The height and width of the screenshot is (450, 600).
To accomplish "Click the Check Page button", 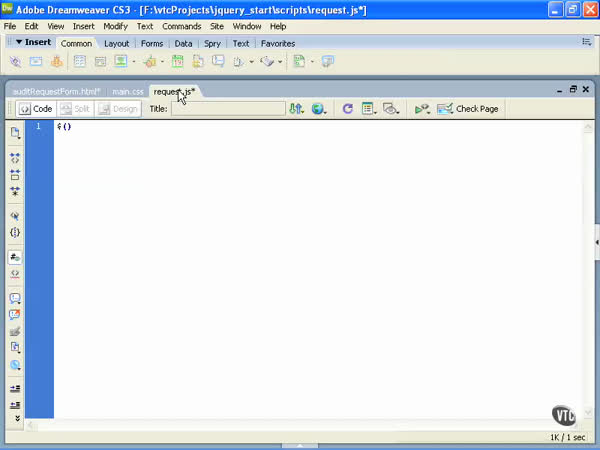I will click(x=468, y=108).
